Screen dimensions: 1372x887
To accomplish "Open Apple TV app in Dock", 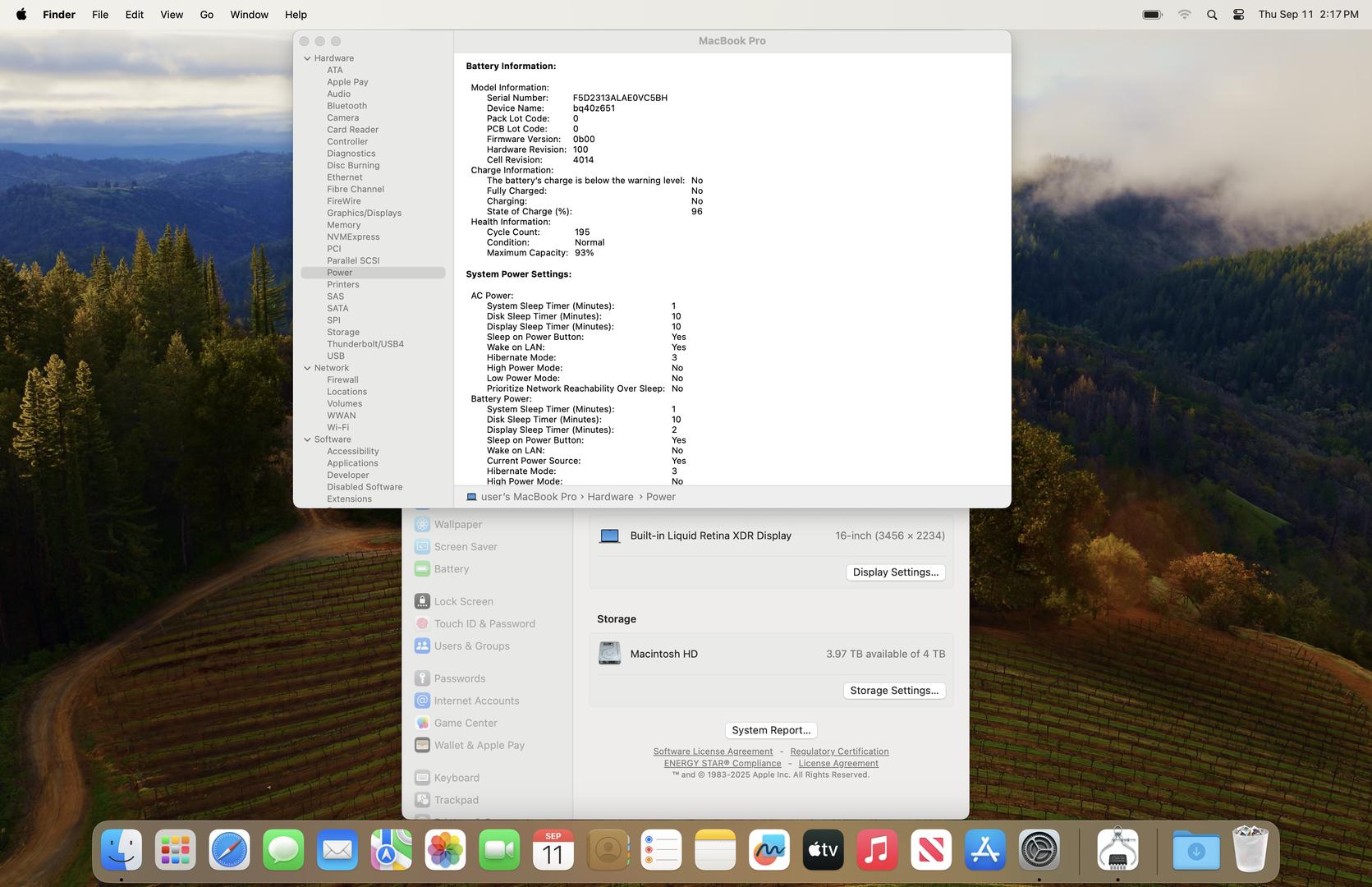I will (824, 849).
